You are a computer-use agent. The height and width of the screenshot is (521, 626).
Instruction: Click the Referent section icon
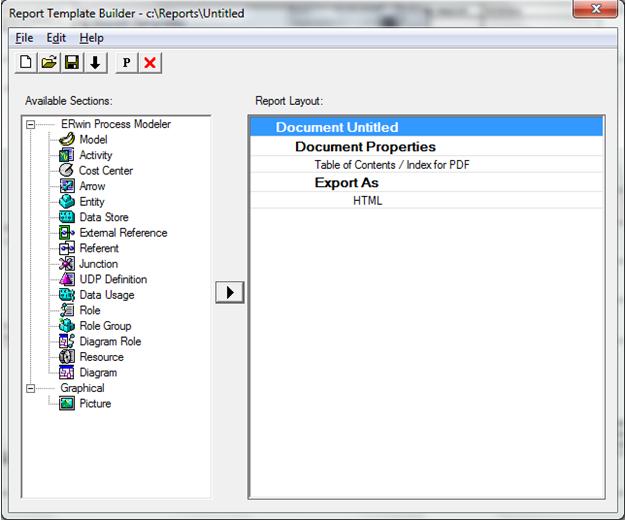point(67,248)
